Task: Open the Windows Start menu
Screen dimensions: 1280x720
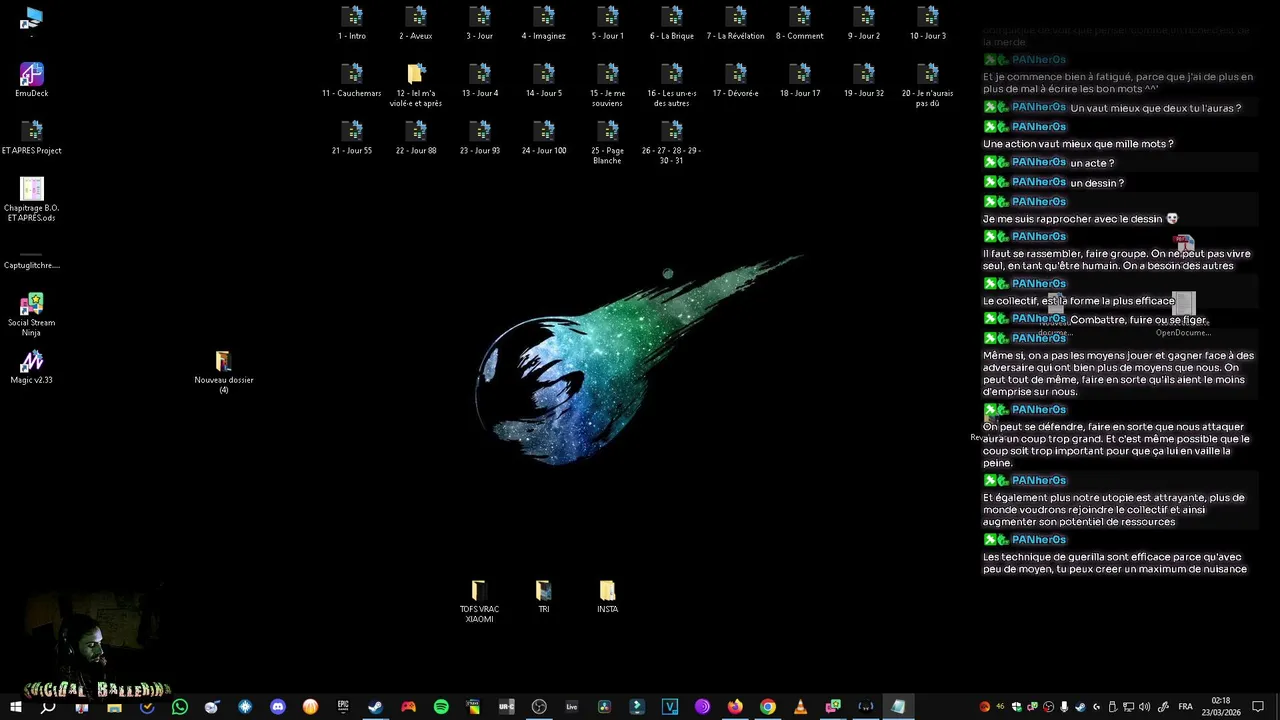Action: [16, 707]
